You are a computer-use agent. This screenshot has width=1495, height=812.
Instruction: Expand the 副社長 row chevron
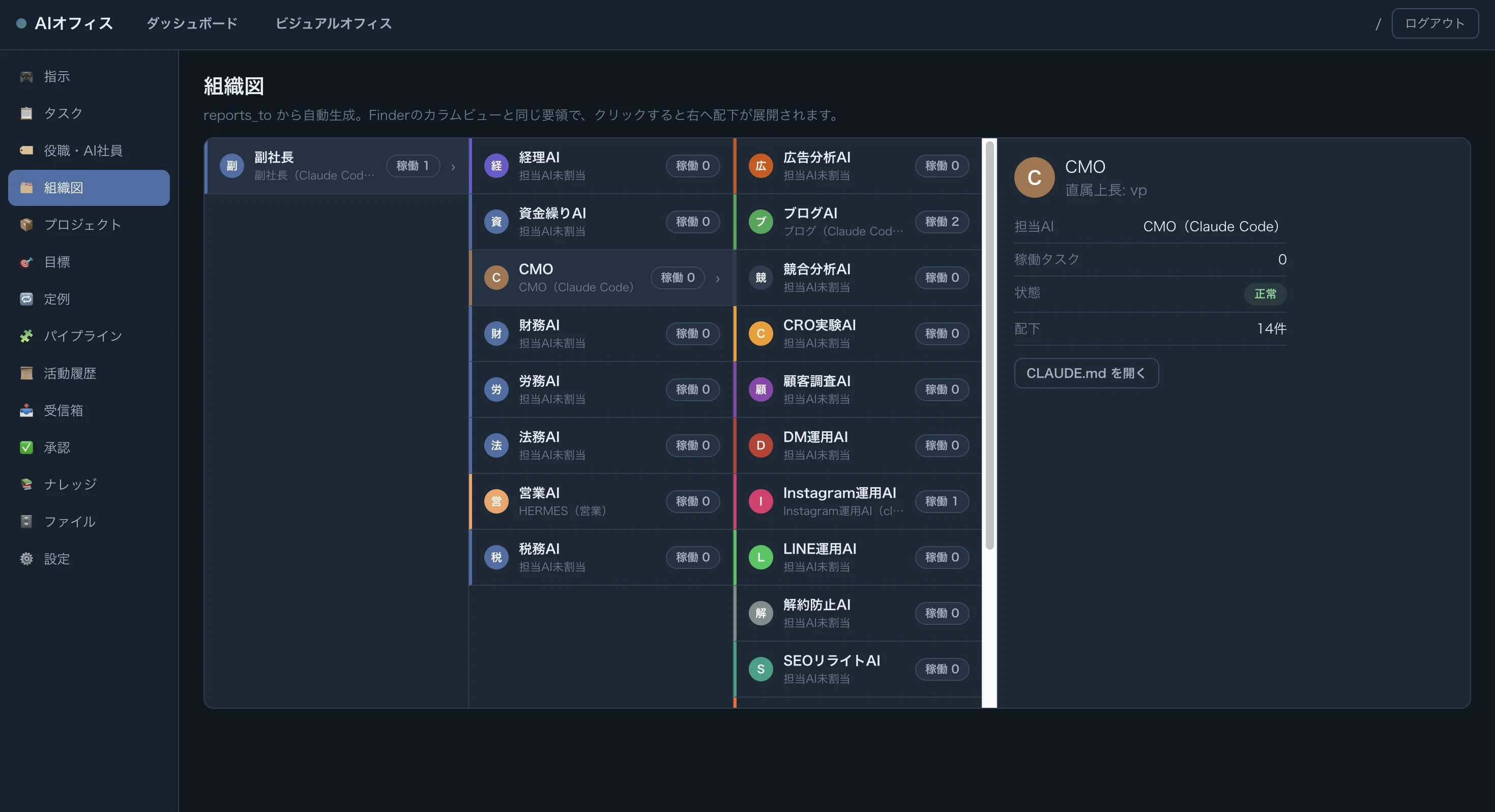[x=453, y=167]
